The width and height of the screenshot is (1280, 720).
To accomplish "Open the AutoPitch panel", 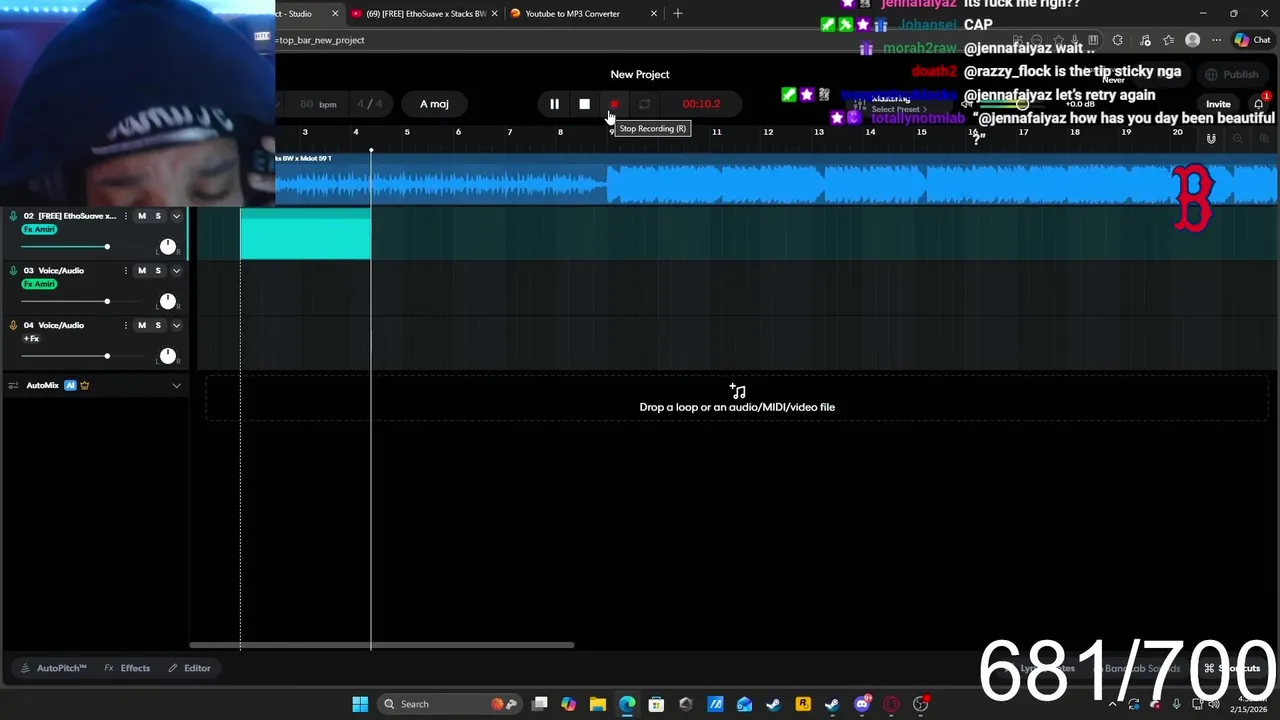I will [x=54, y=668].
